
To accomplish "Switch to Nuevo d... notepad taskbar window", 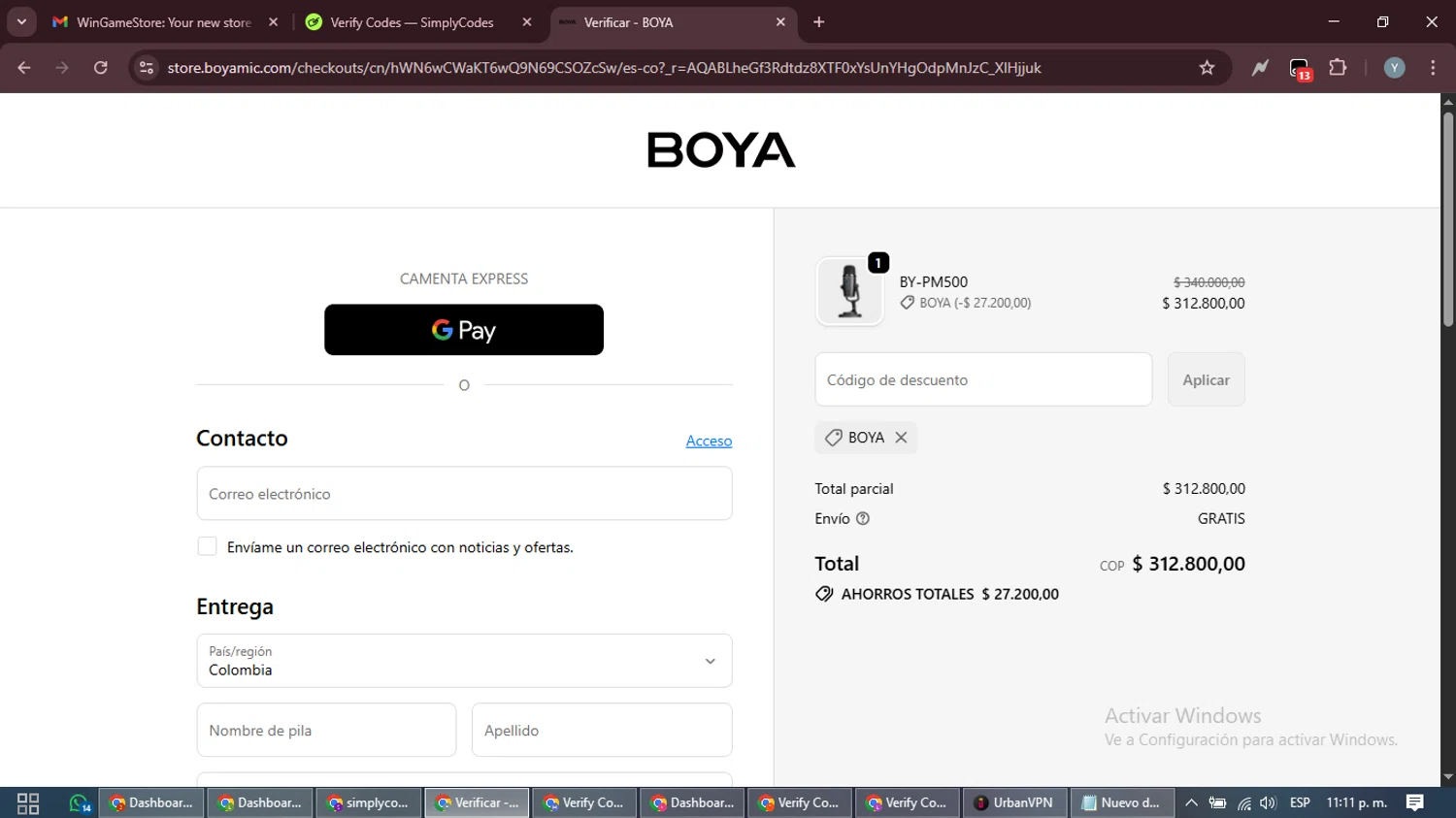I will click(1122, 802).
